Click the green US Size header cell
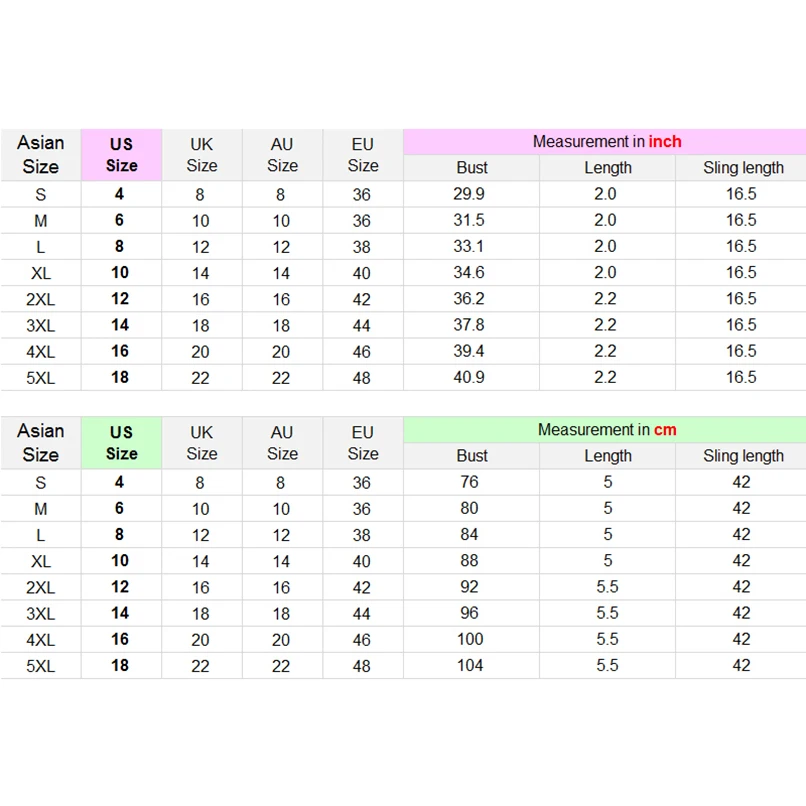 (x=121, y=443)
